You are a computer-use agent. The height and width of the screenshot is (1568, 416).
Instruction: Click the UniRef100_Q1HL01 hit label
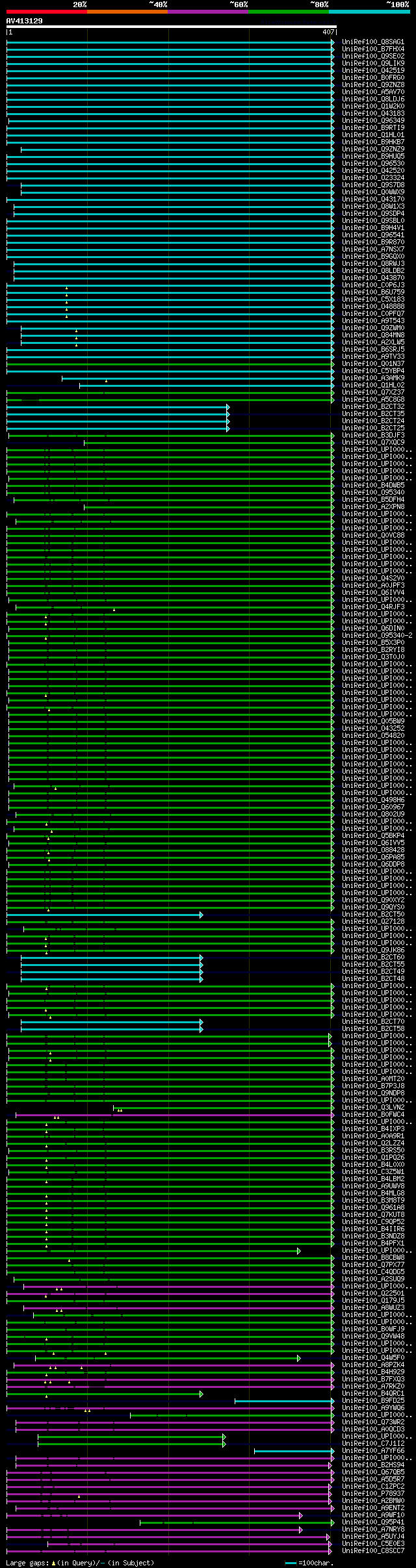373,135
